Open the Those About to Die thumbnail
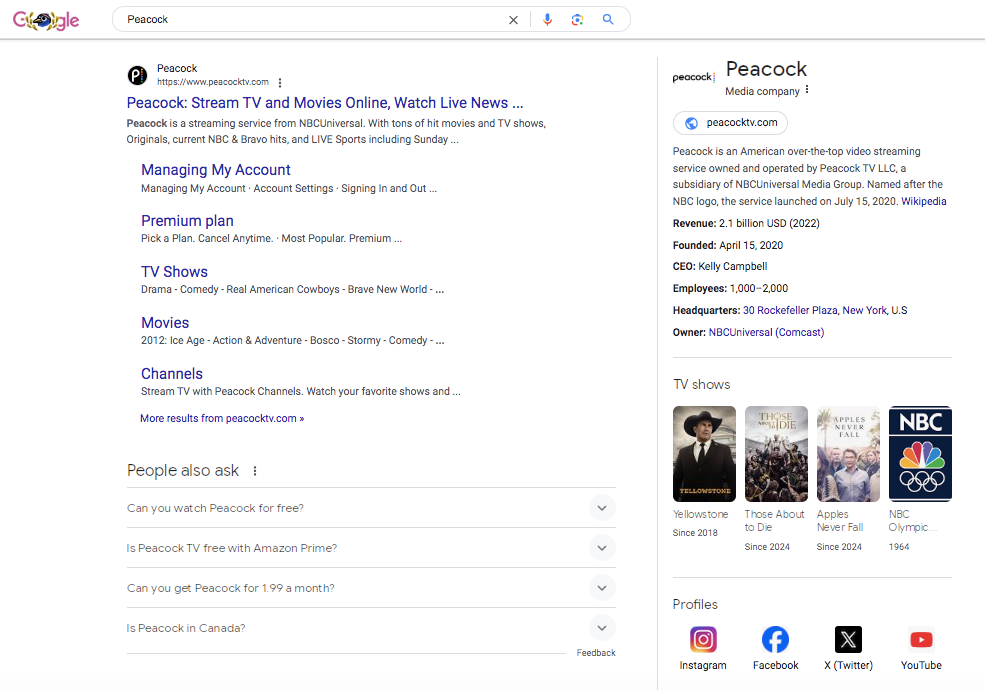The height and width of the screenshot is (690, 985). (776, 454)
